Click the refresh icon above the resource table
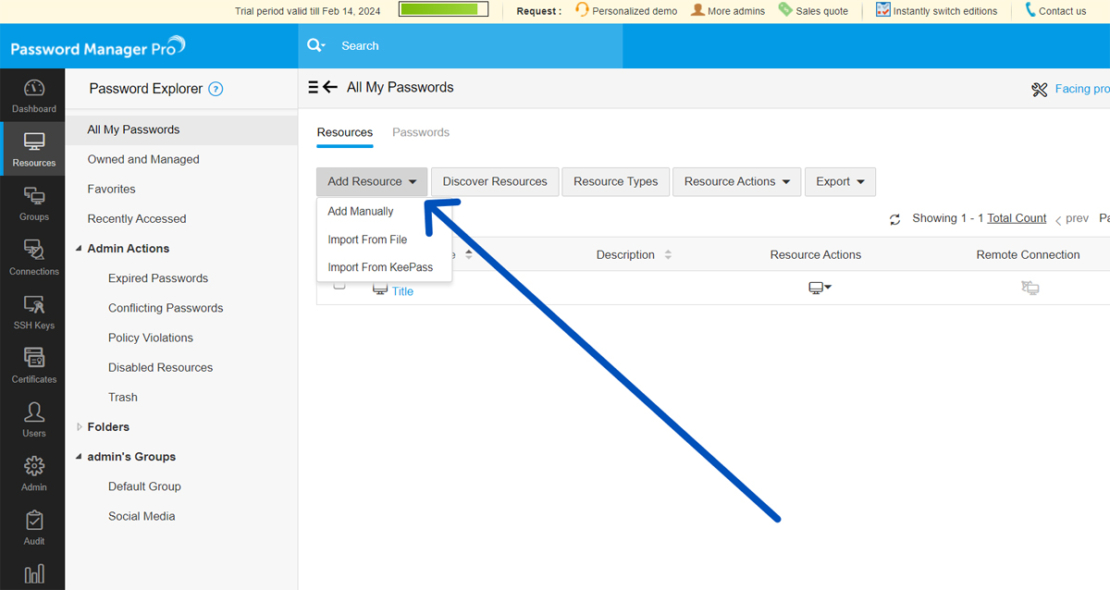This screenshot has height=590, width=1110. [894, 219]
